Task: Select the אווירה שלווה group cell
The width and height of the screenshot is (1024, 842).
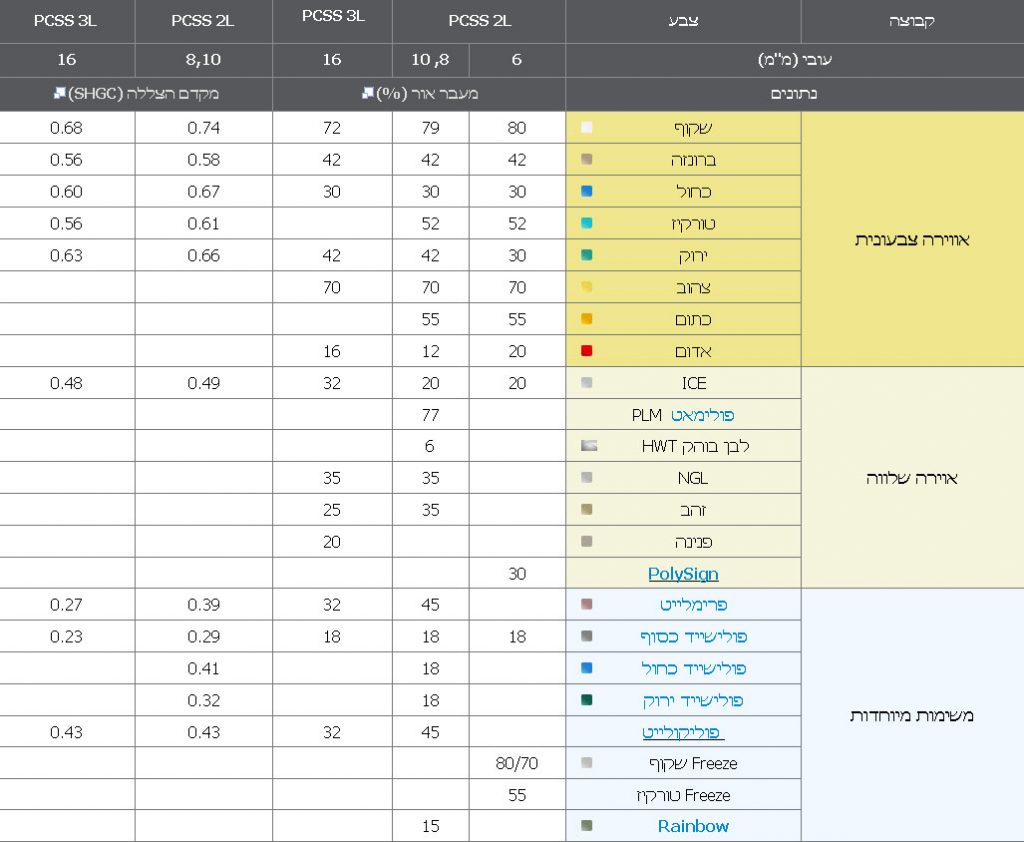Action: (912, 478)
